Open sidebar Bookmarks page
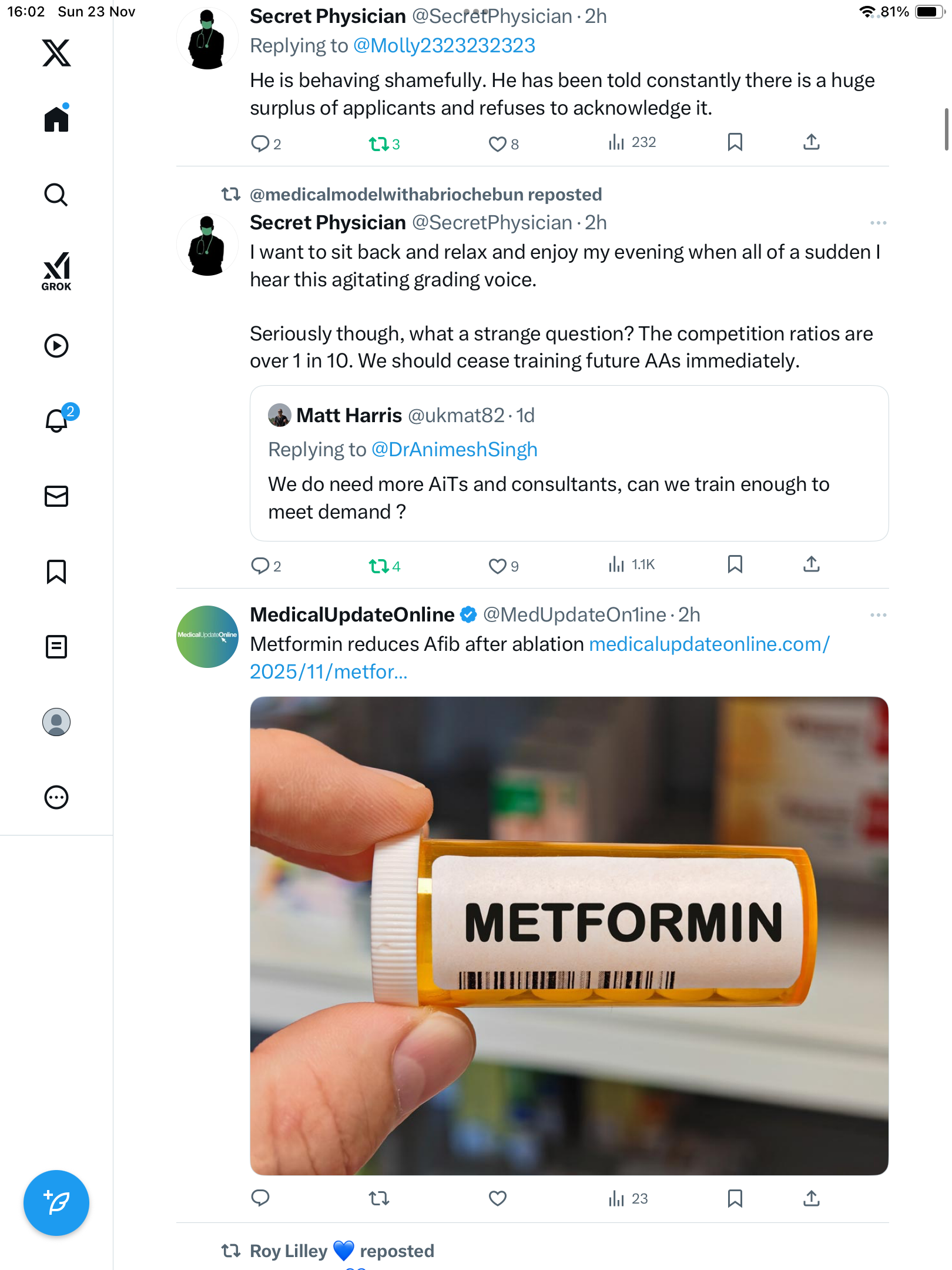 tap(56, 571)
